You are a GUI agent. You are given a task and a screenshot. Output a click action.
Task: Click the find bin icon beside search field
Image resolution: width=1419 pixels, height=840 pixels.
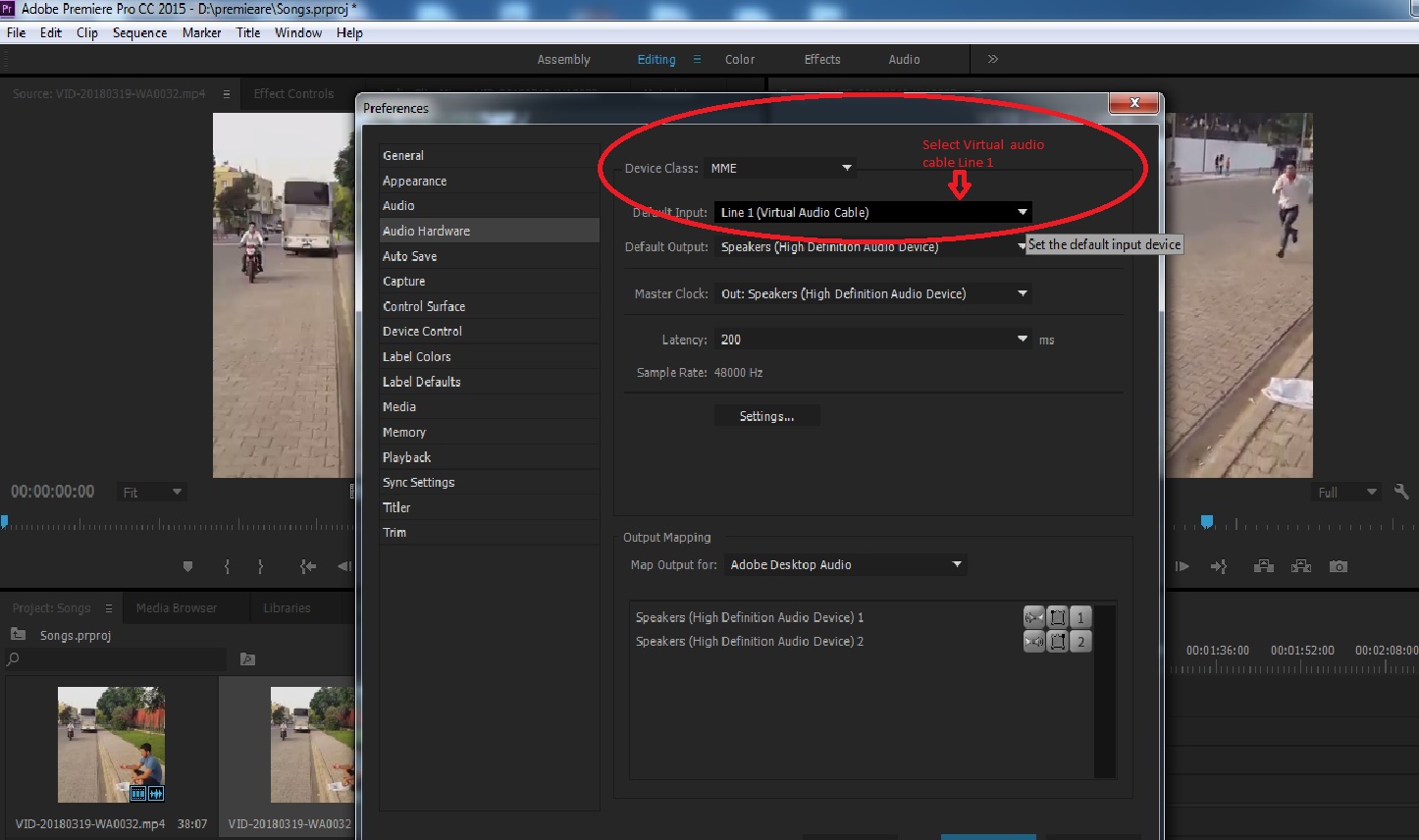(x=247, y=659)
